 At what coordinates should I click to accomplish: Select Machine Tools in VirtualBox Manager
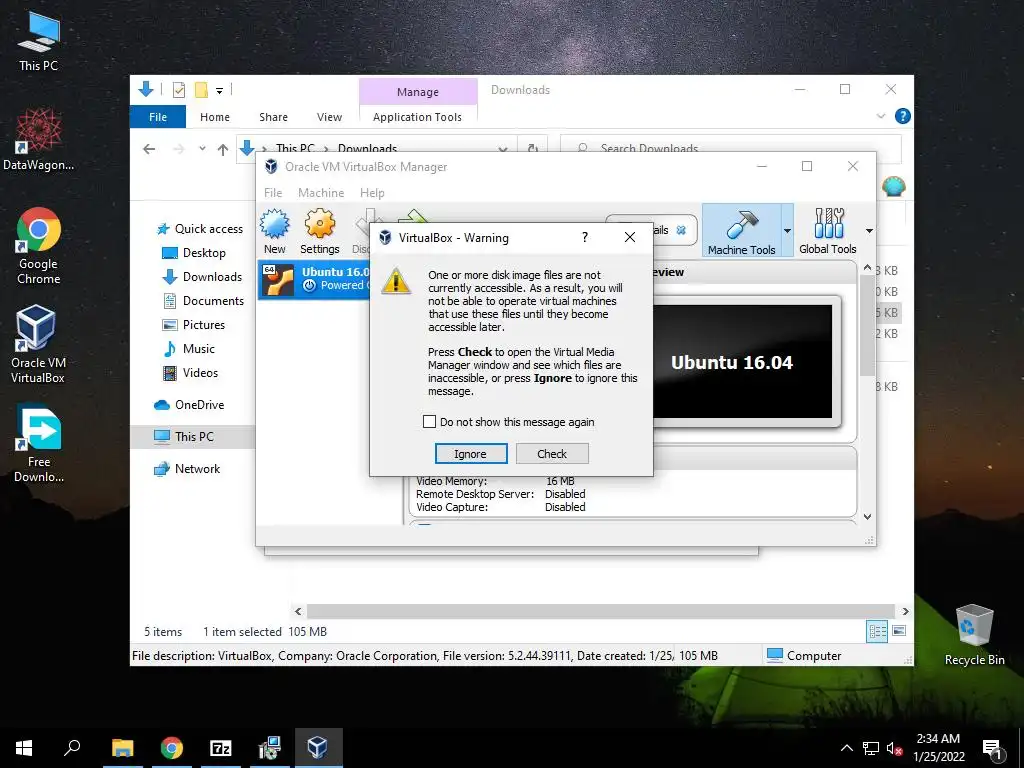click(x=741, y=231)
